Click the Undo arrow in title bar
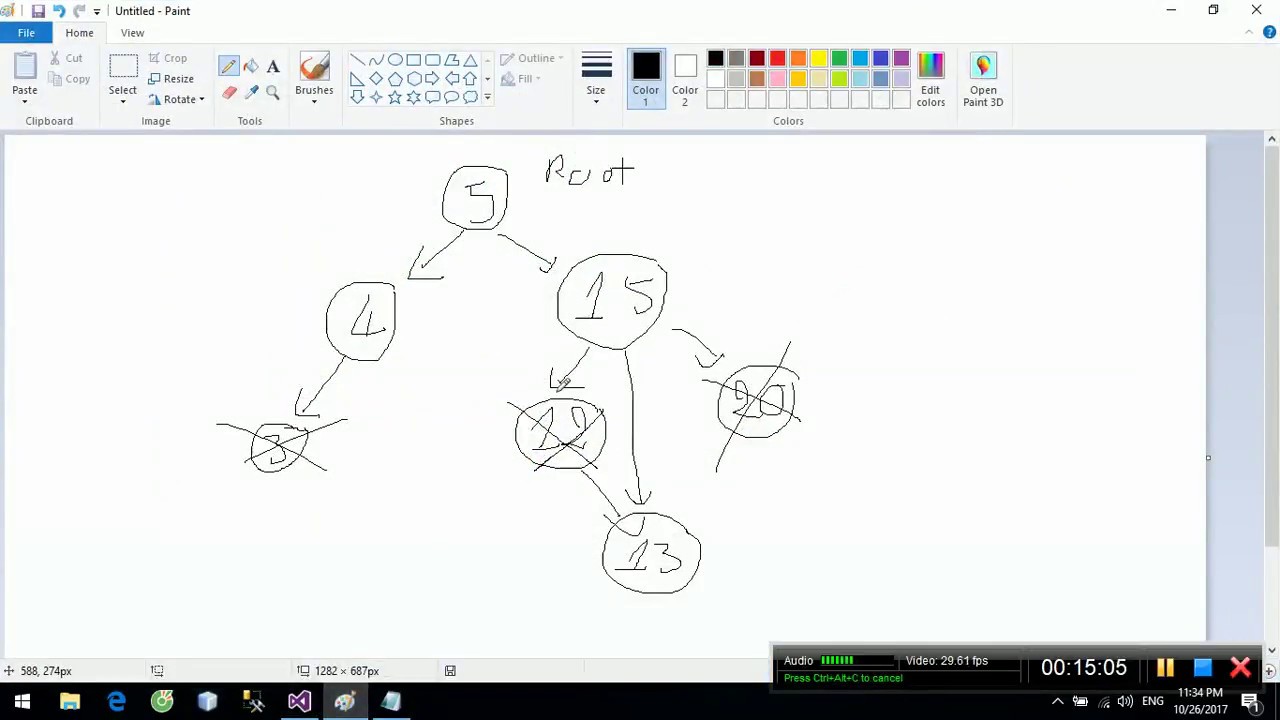The image size is (1280, 720). click(x=58, y=11)
